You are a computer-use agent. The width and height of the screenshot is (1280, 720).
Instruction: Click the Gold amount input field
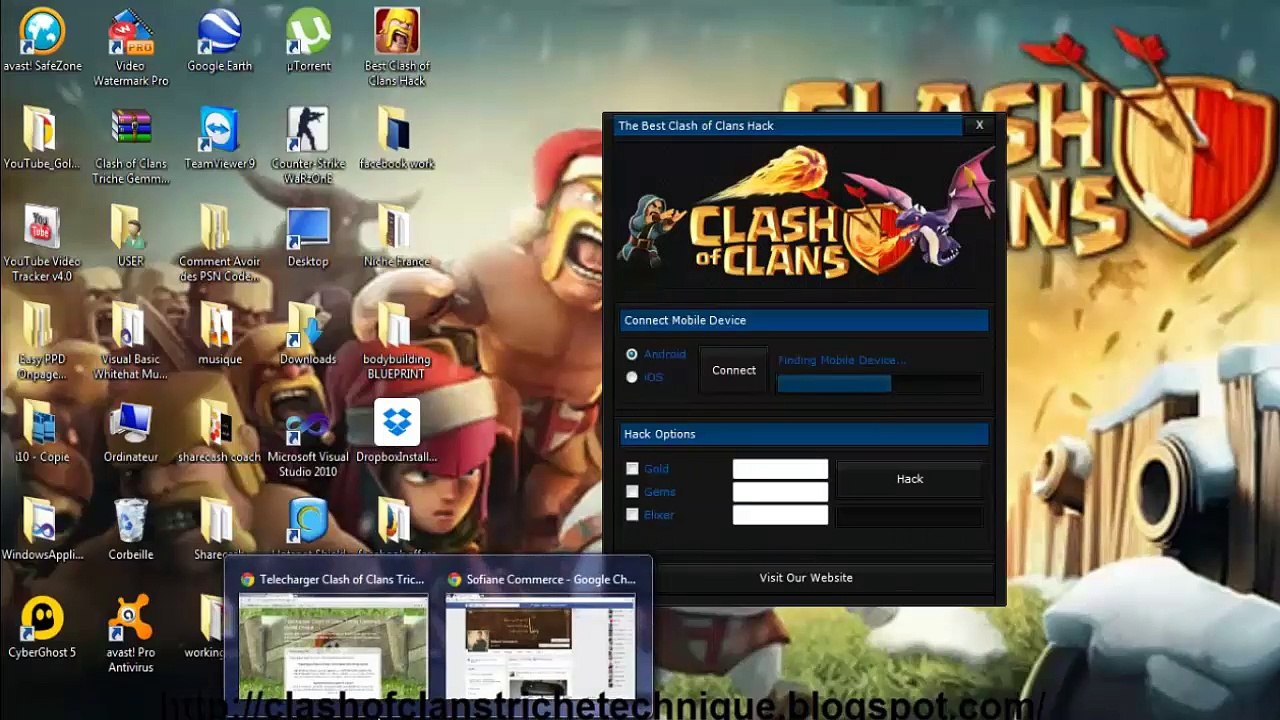point(780,469)
